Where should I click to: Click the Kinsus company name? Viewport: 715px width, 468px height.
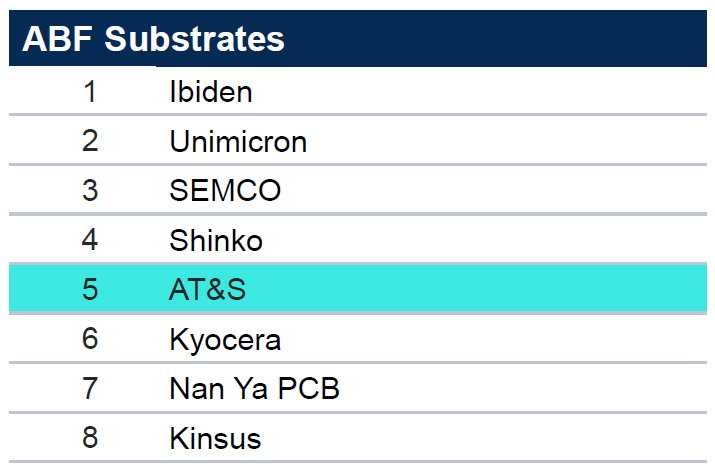pyautogui.click(x=215, y=438)
